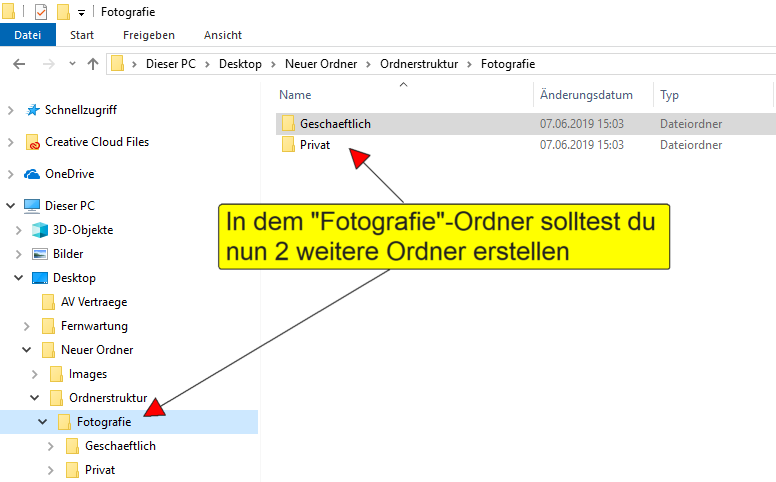Expand the OneDrive tree node

[x=10, y=174]
